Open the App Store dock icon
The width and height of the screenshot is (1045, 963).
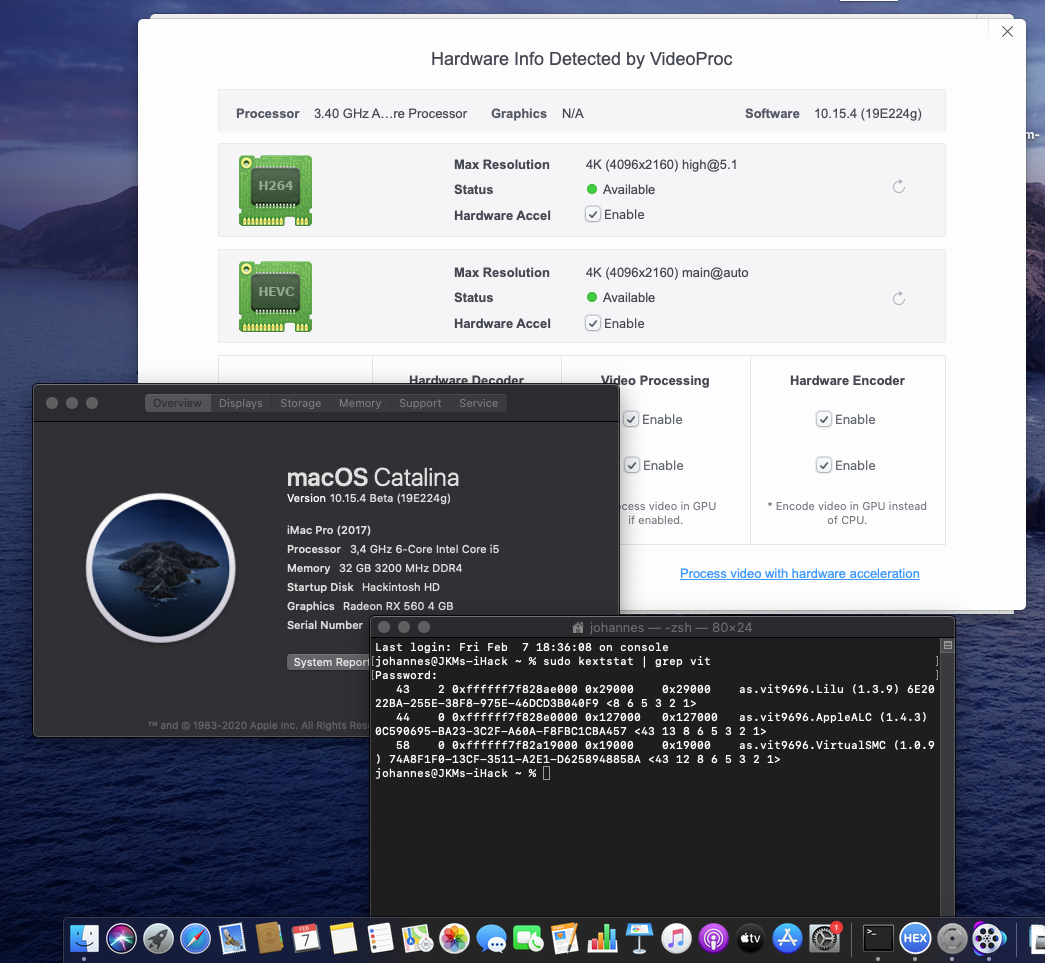coord(787,938)
